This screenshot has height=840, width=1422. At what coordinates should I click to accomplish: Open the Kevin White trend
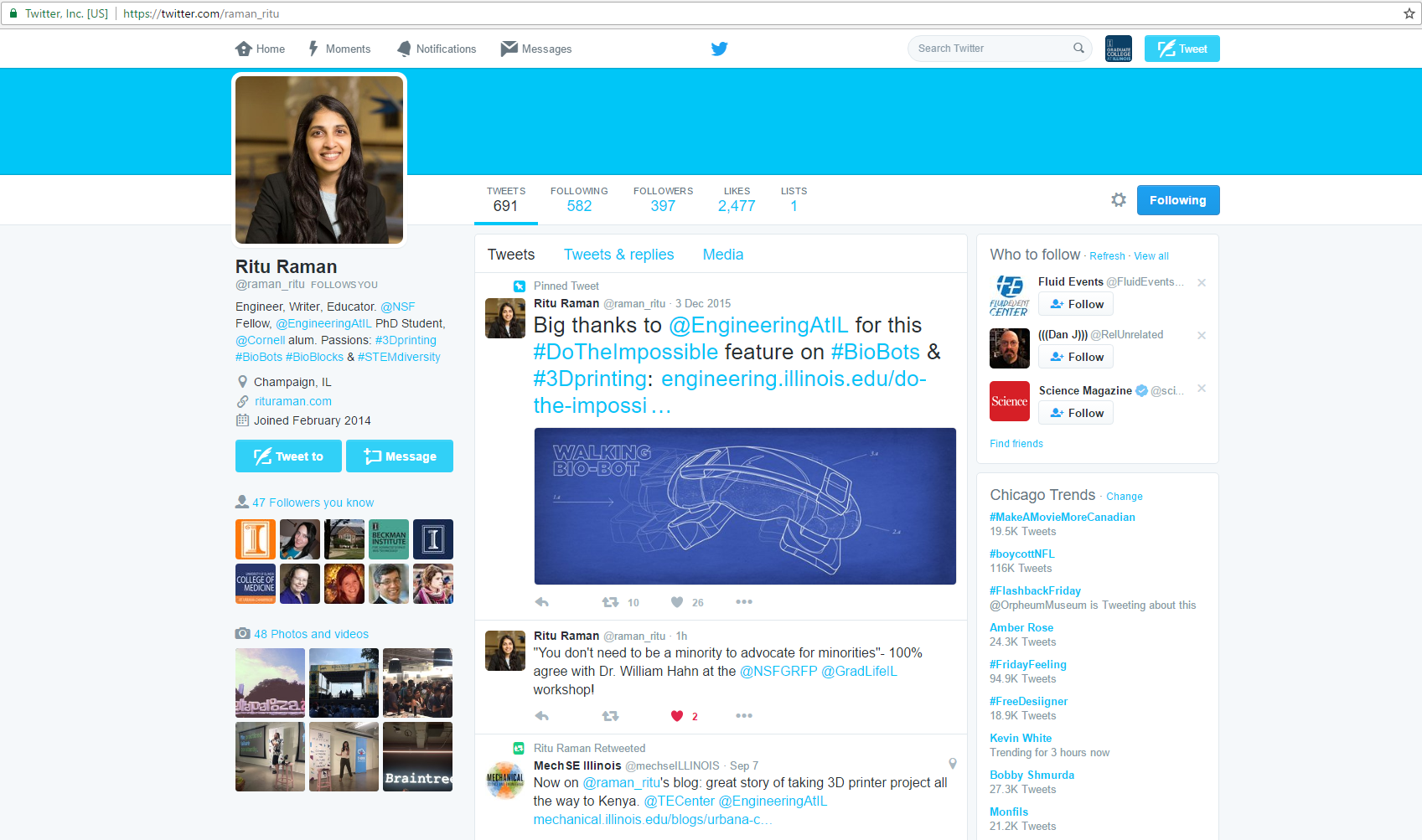pyautogui.click(x=1021, y=738)
